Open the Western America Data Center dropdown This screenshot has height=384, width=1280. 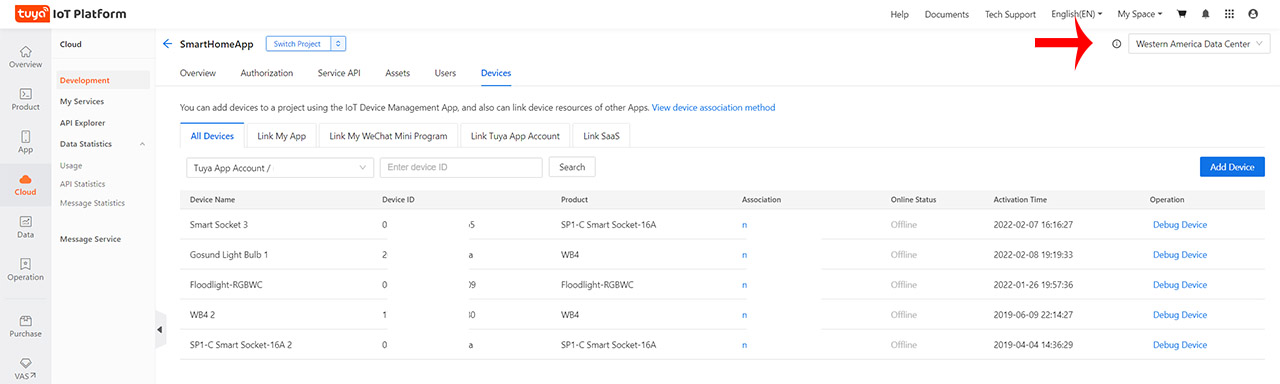click(1200, 44)
